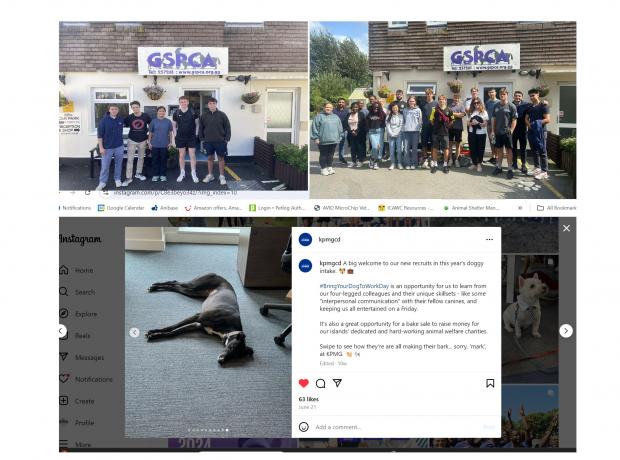
Task: Open the three-dot post options menu
Action: tap(489, 239)
